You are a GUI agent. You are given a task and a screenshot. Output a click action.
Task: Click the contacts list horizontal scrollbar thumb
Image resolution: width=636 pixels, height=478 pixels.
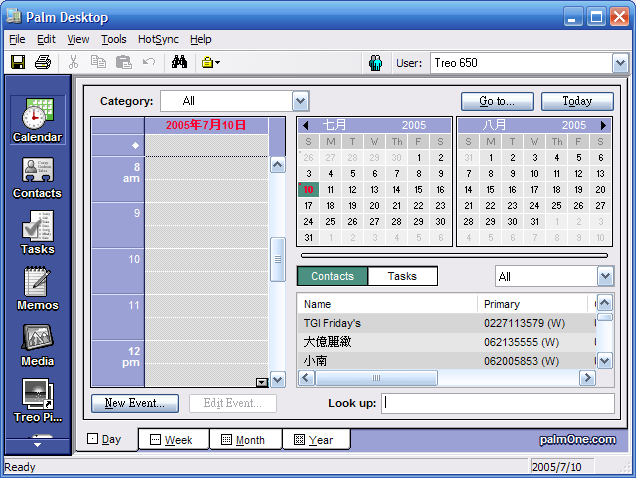tap(376, 378)
